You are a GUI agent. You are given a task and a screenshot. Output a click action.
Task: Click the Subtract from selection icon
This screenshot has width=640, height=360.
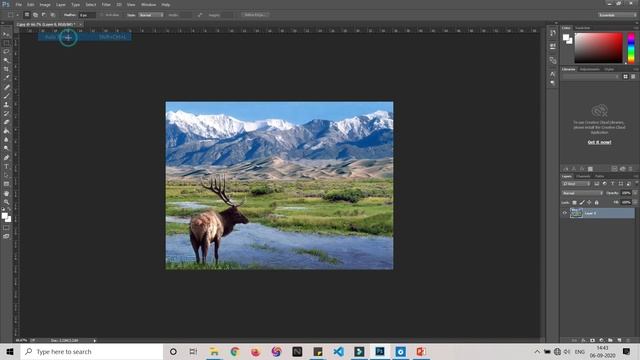(x=44, y=15)
